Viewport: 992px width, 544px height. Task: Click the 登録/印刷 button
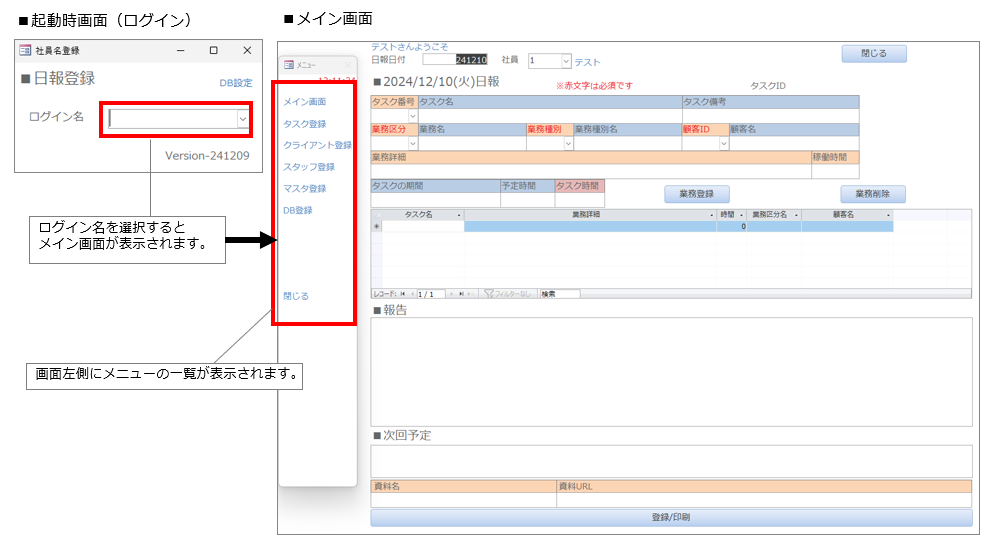click(x=671, y=518)
